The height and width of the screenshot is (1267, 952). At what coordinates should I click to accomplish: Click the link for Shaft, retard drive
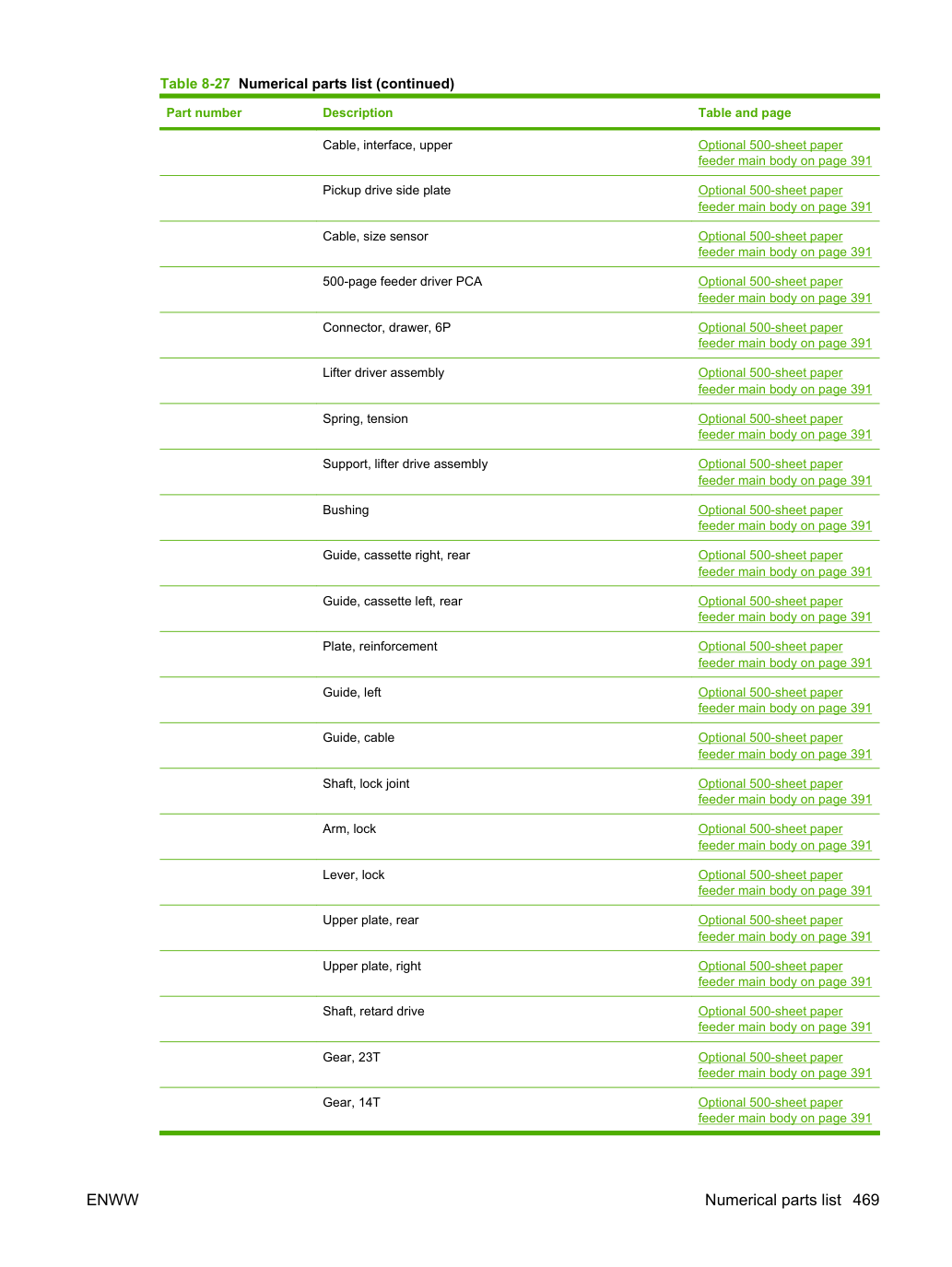click(784, 1019)
